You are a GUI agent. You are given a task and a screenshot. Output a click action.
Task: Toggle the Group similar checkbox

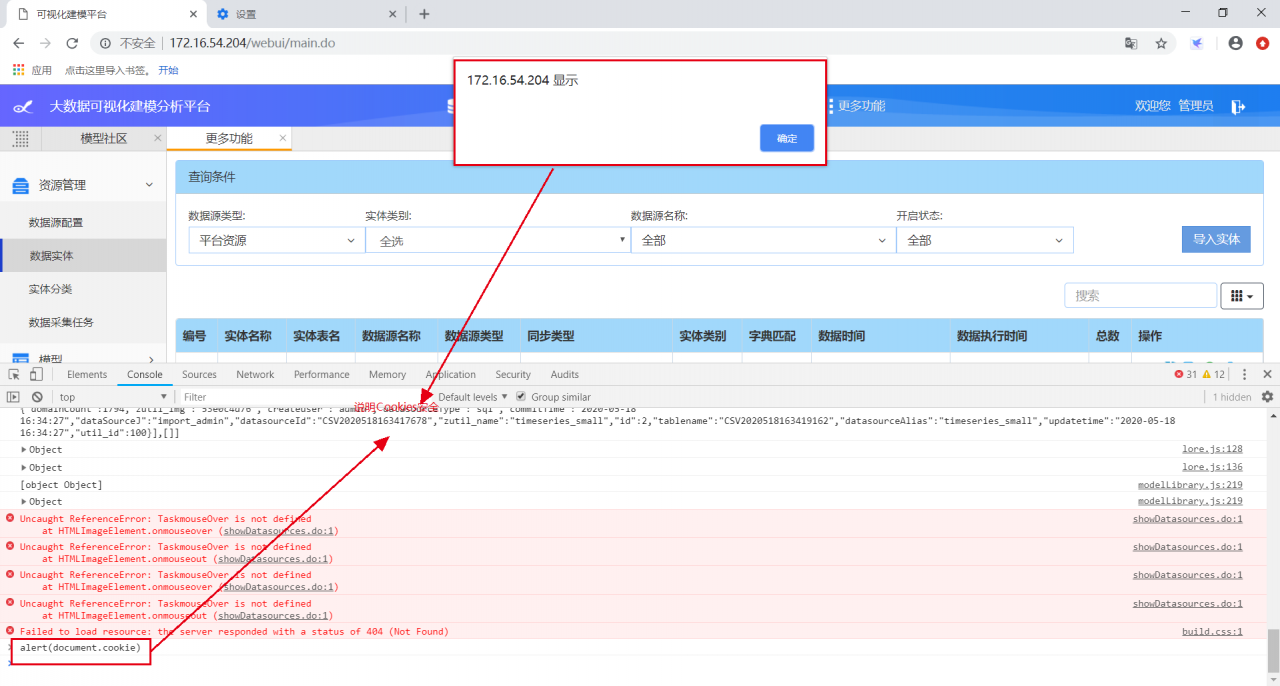(521, 397)
